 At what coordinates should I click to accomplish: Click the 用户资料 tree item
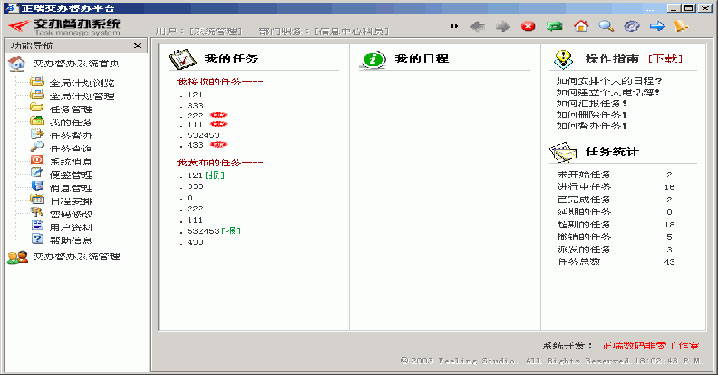(71, 227)
